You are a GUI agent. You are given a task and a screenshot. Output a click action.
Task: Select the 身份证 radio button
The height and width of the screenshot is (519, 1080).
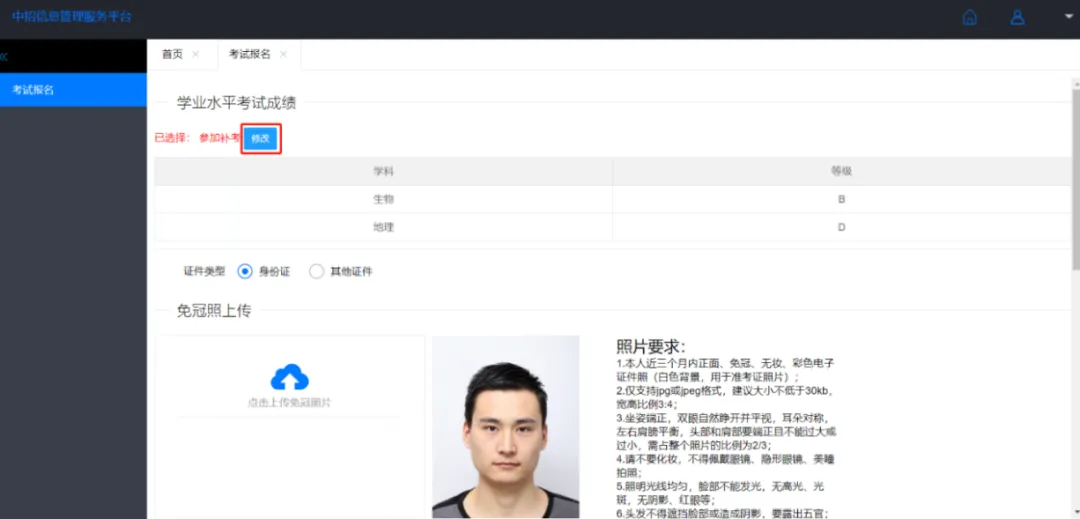[x=245, y=271]
